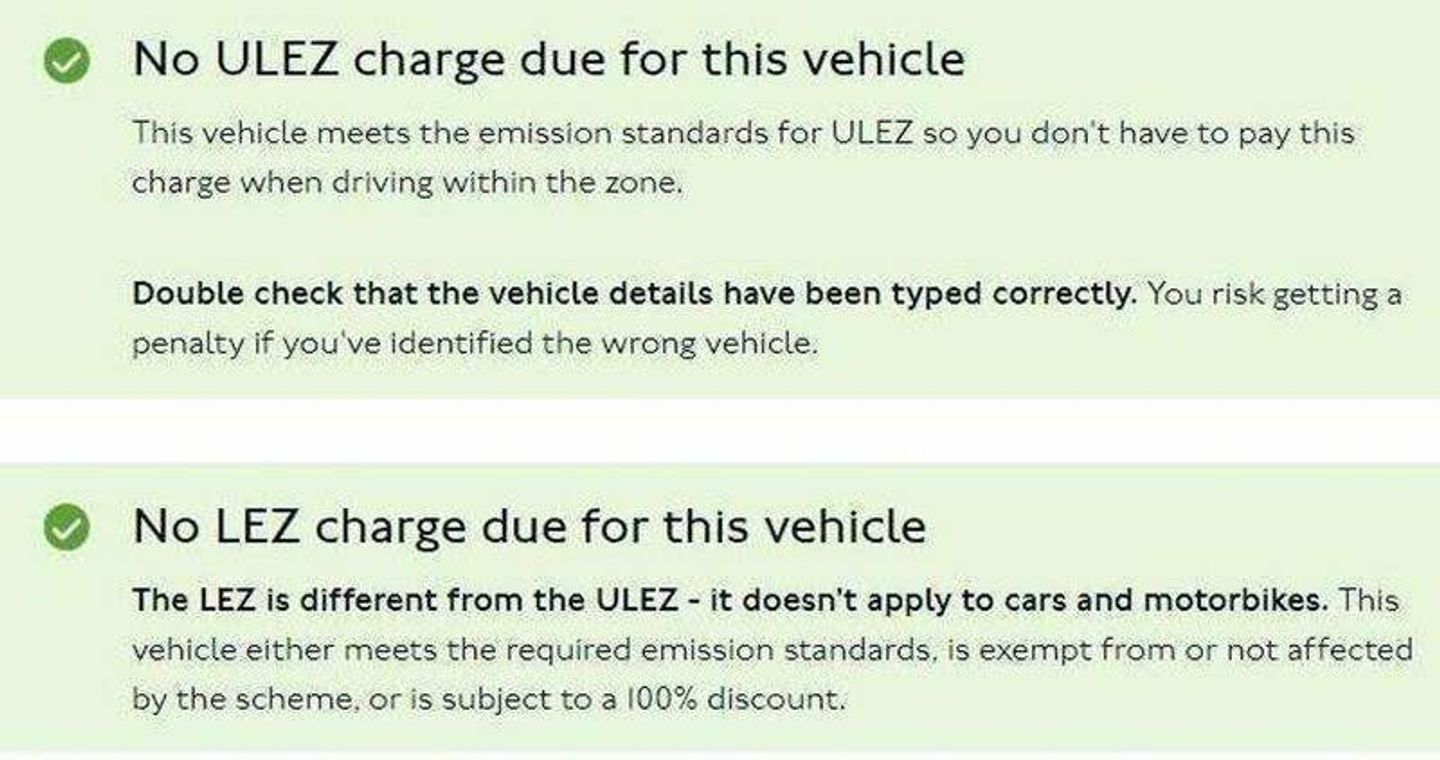Click "vehicle either meets the required emission standards" text

[x=528, y=650]
